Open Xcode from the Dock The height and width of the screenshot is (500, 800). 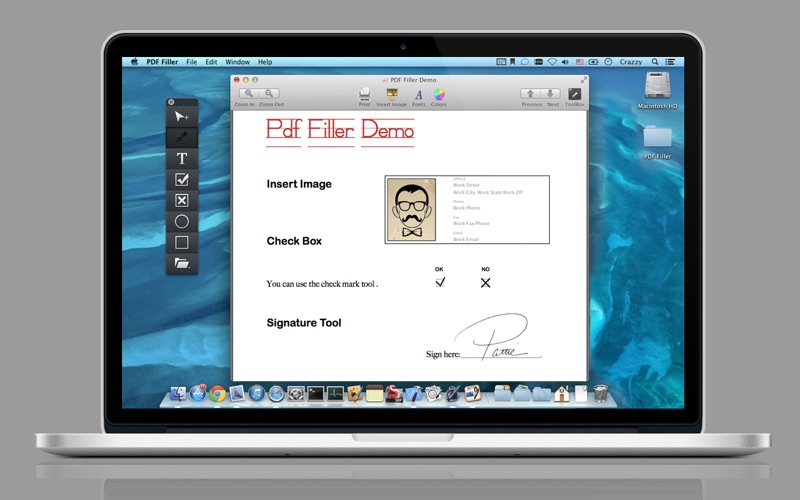414,393
